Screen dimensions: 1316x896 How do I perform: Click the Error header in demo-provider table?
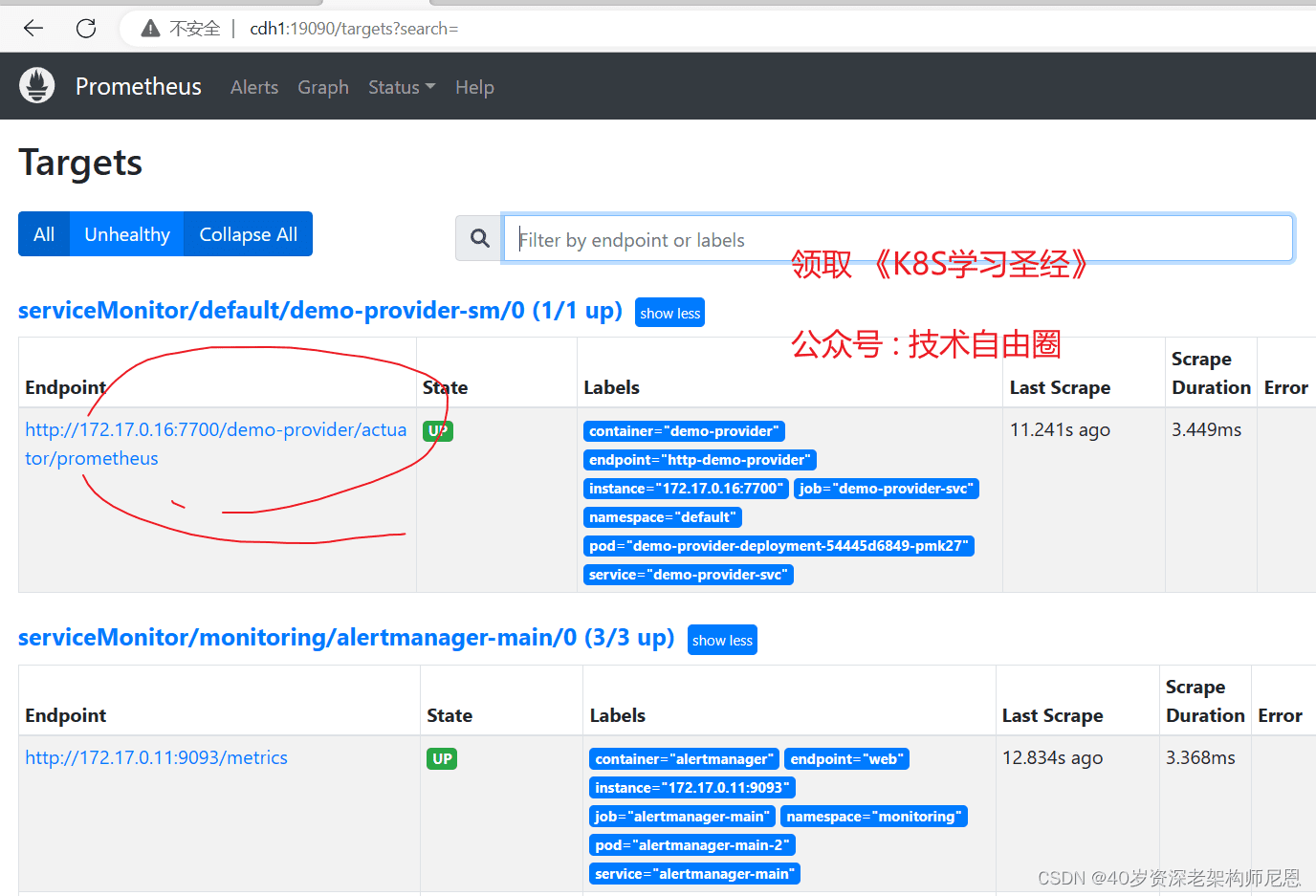(x=1285, y=387)
